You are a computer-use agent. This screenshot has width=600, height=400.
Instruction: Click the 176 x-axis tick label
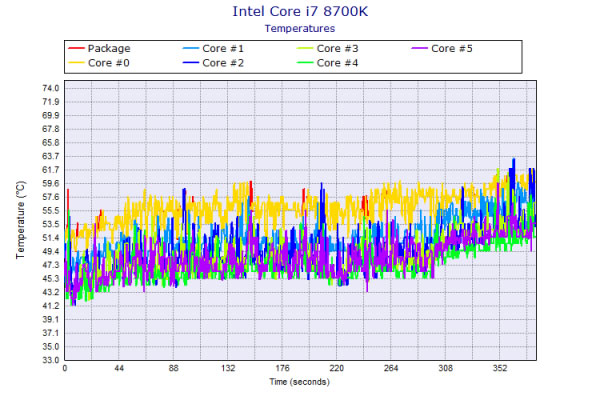point(282,368)
